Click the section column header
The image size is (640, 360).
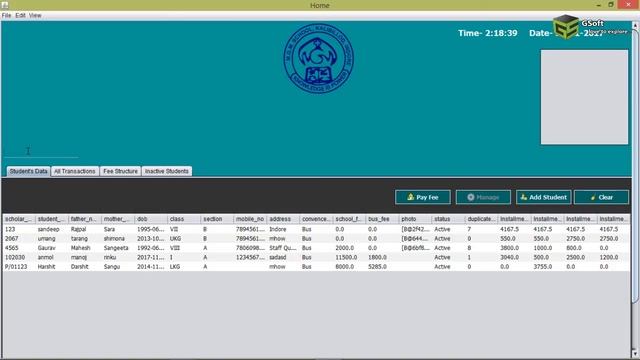[217, 219]
